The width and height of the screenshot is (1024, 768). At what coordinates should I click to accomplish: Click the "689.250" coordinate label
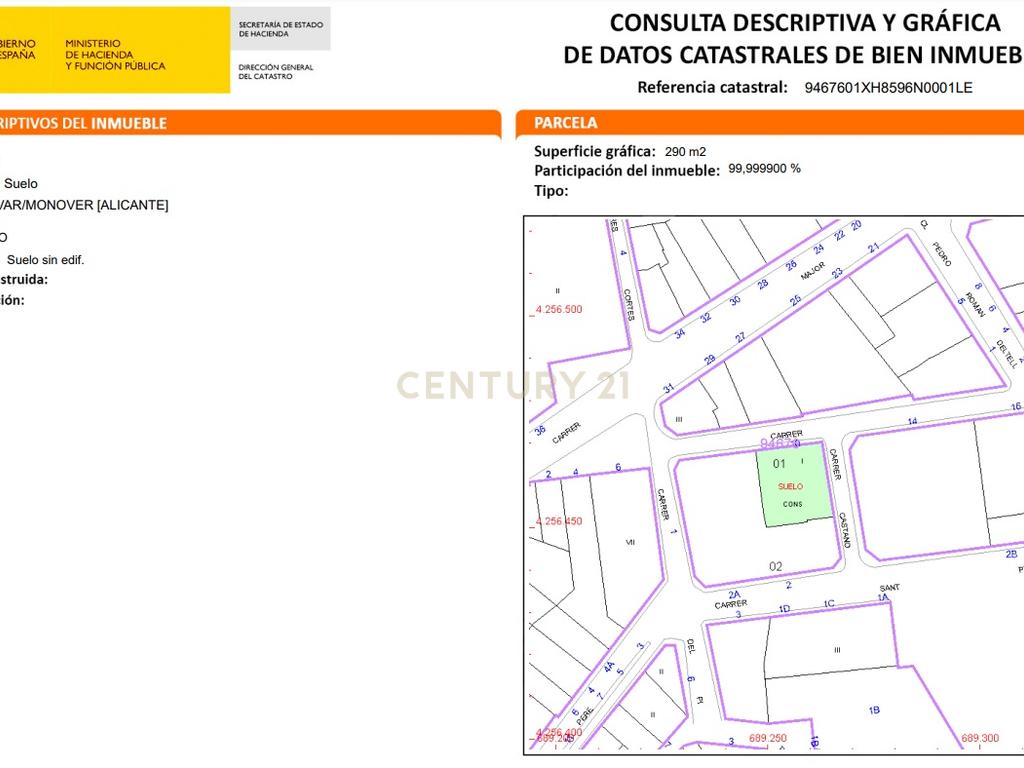[768, 738]
